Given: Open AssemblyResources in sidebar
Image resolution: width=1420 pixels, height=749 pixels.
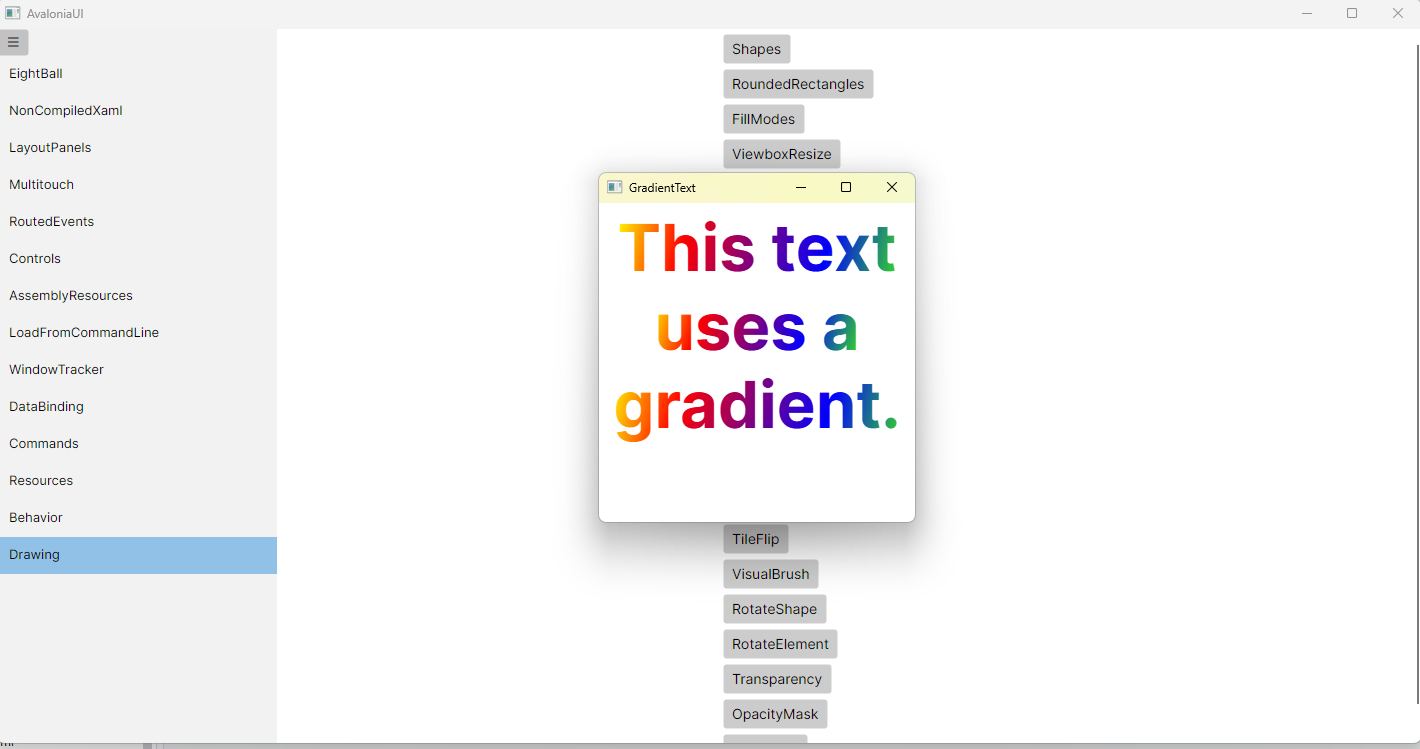Looking at the screenshot, I should tap(138, 296).
